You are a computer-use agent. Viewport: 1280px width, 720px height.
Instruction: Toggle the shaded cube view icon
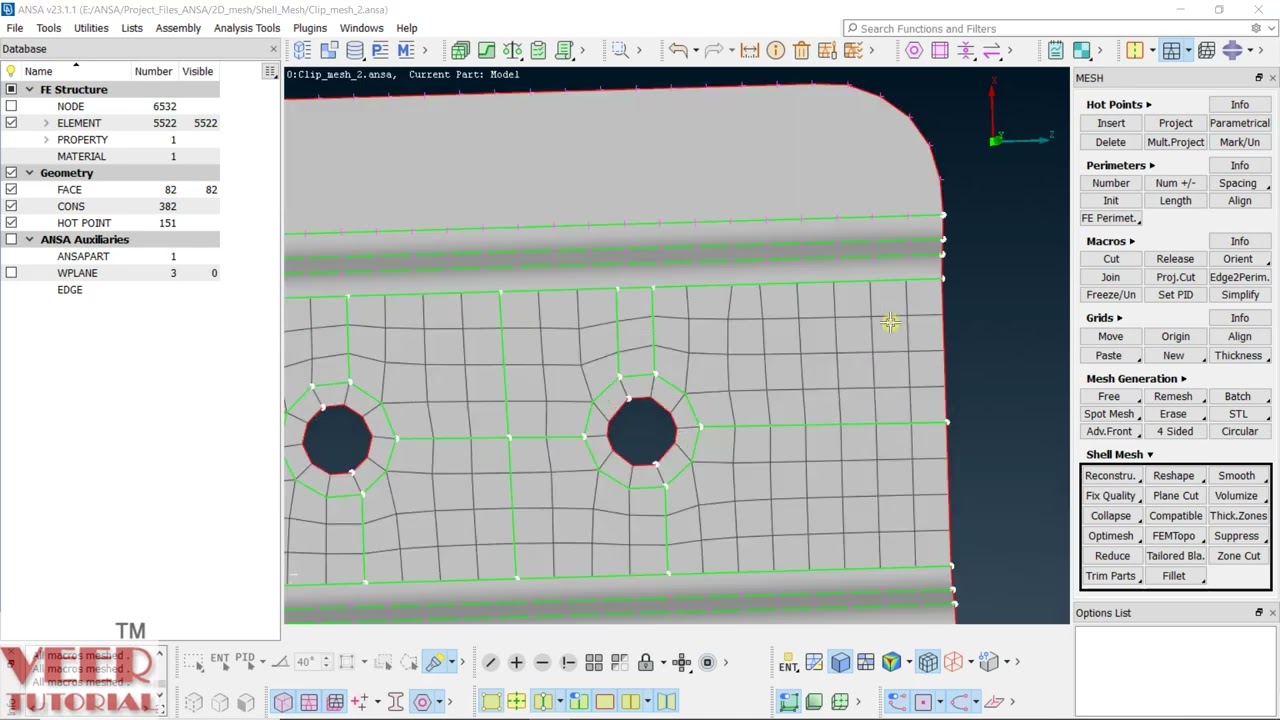click(x=840, y=662)
